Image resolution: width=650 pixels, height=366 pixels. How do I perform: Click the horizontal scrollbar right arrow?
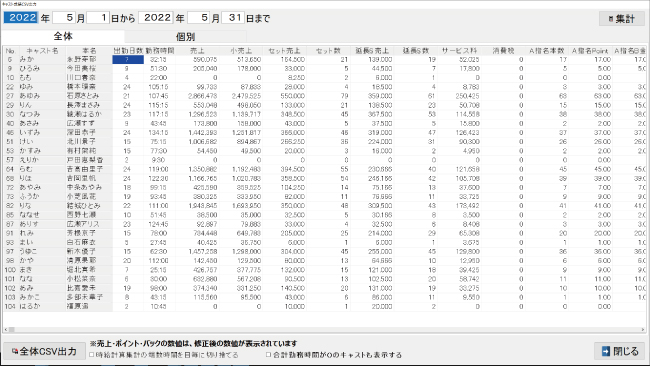click(643, 330)
